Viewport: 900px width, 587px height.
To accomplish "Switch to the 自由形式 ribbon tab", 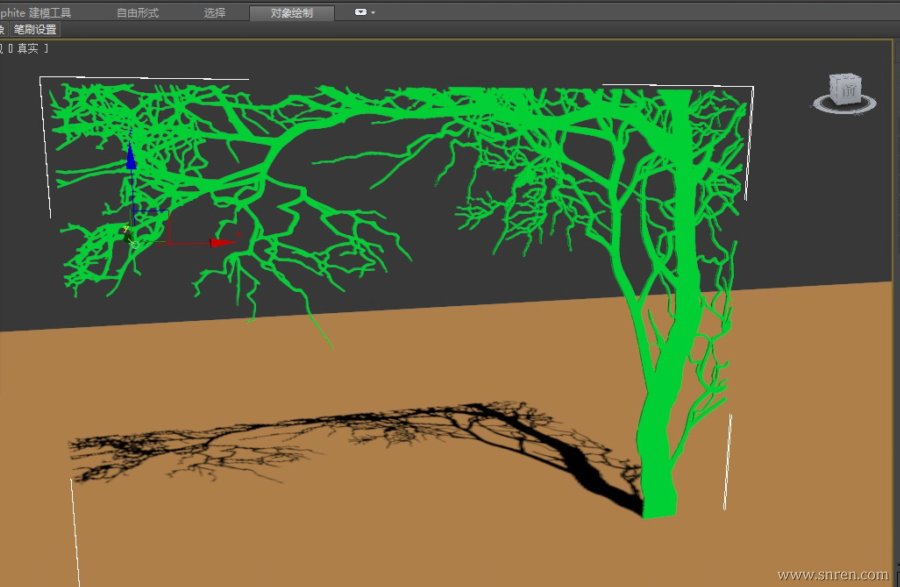I will coord(137,13).
